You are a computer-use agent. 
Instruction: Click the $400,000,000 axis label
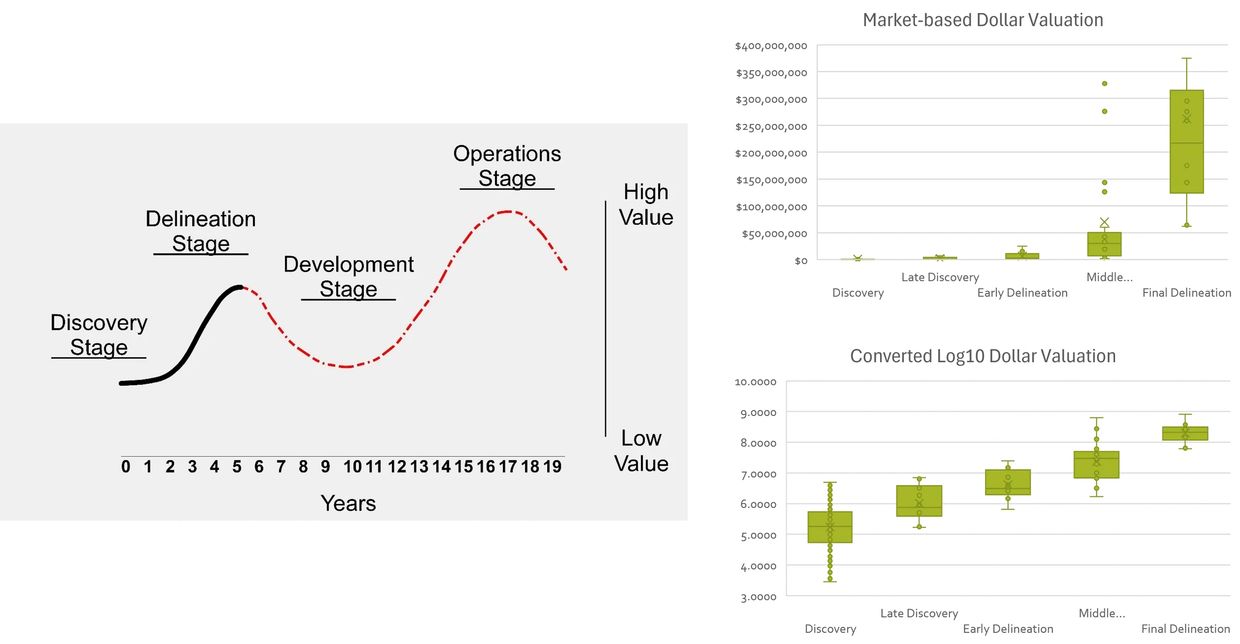[x=771, y=46]
